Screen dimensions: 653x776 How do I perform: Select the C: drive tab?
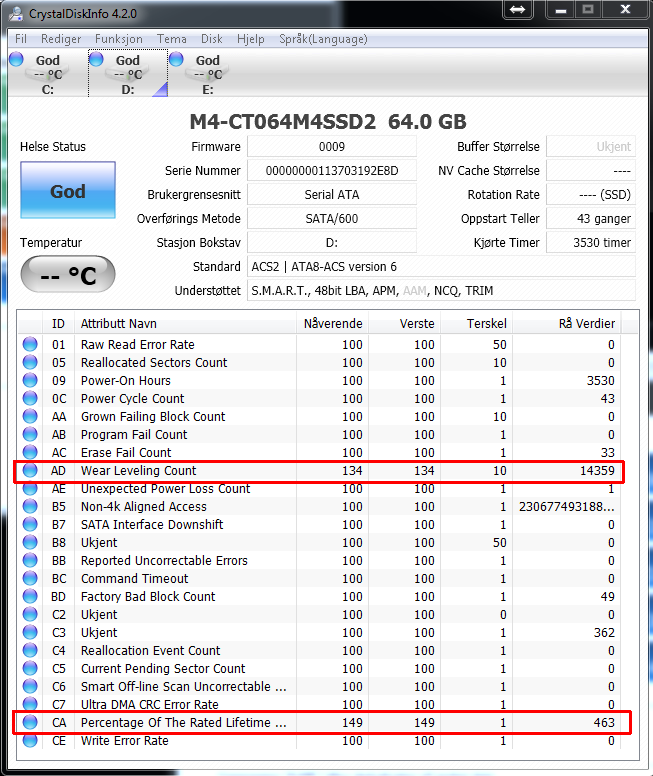48,74
